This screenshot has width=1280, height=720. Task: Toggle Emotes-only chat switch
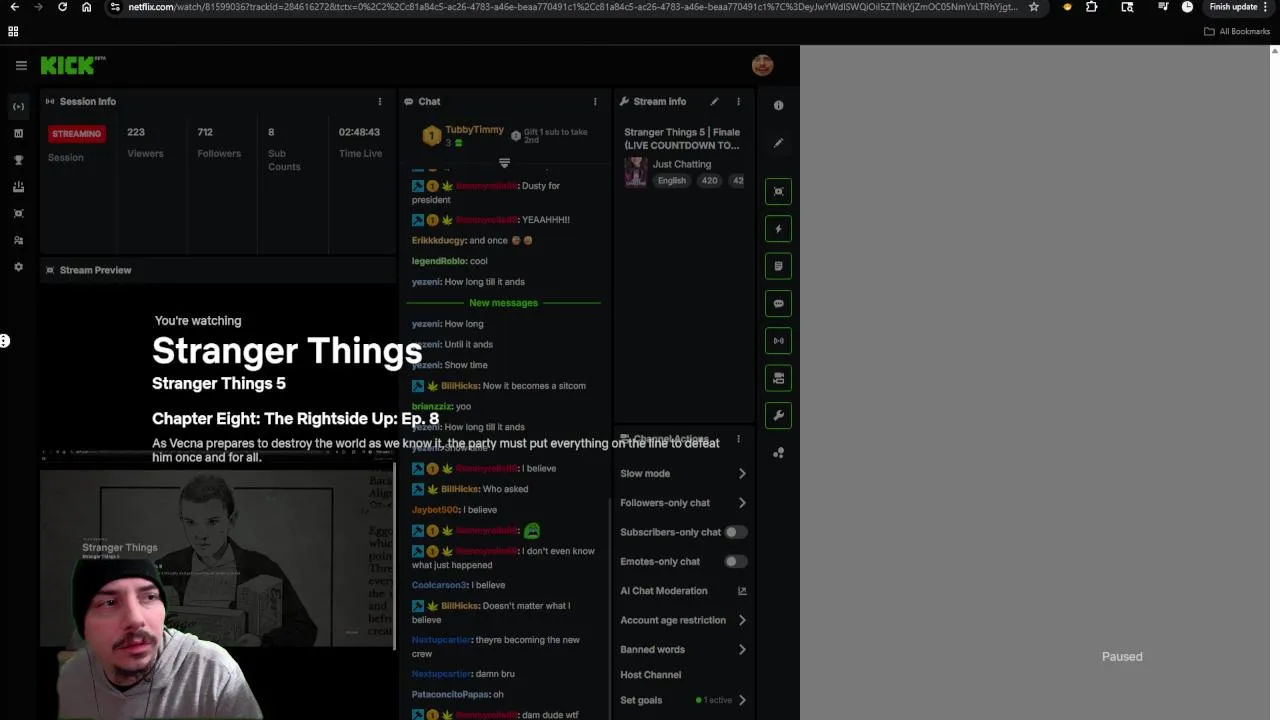point(736,561)
